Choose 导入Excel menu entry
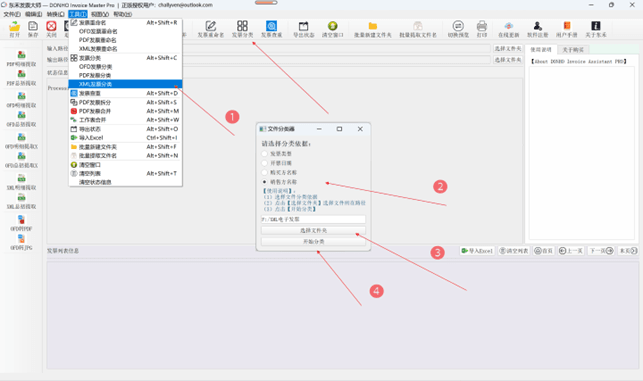643x381 pixels. pyautogui.click(x=125, y=138)
